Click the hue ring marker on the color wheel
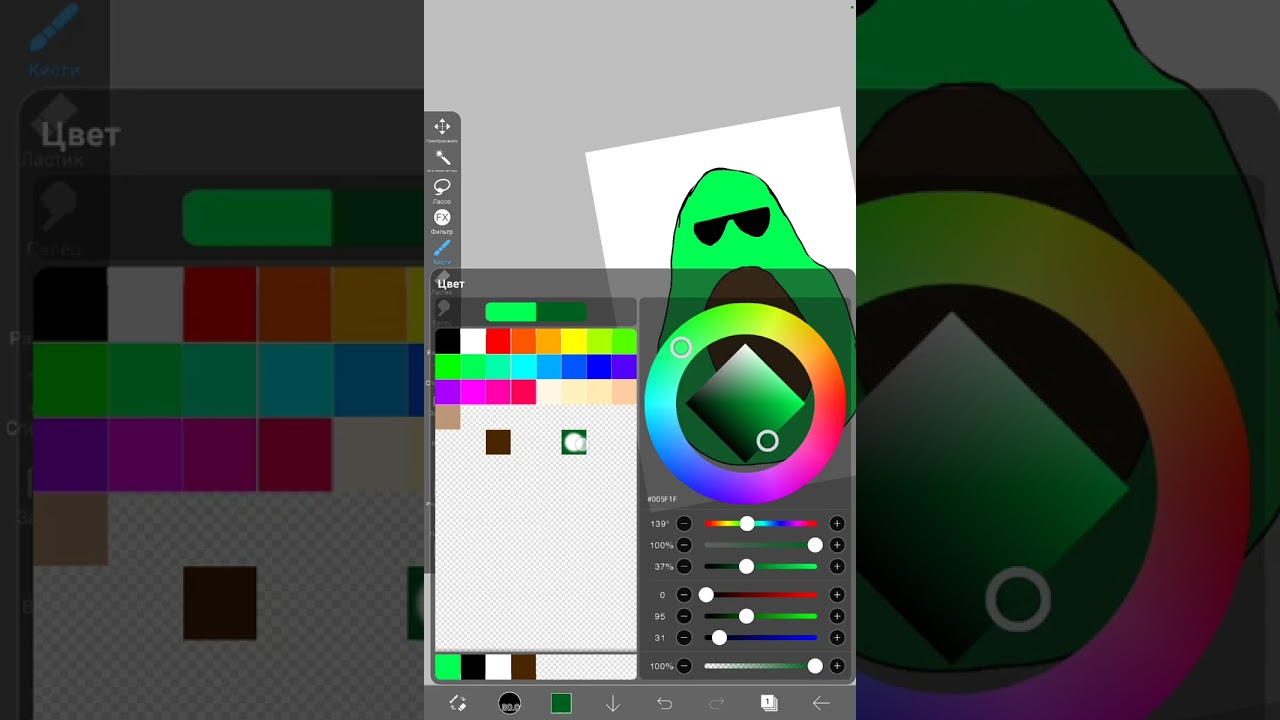Image resolution: width=1280 pixels, height=720 pixels. [681, 347]
